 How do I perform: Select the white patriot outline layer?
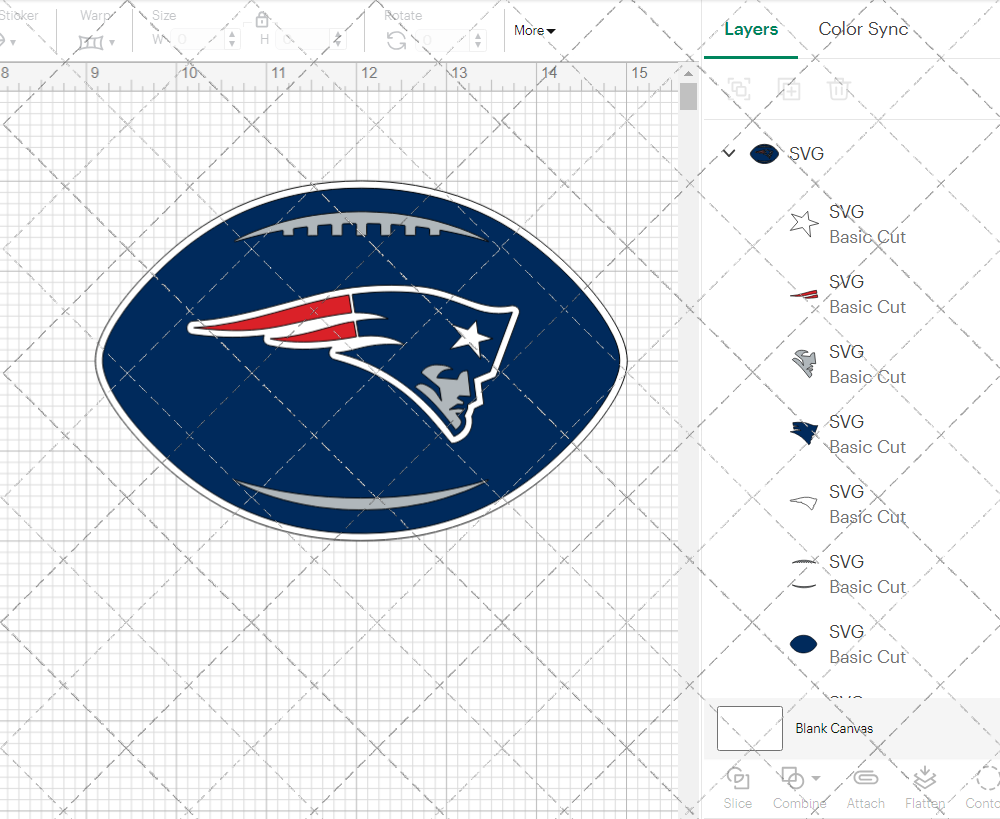(804, 503)
